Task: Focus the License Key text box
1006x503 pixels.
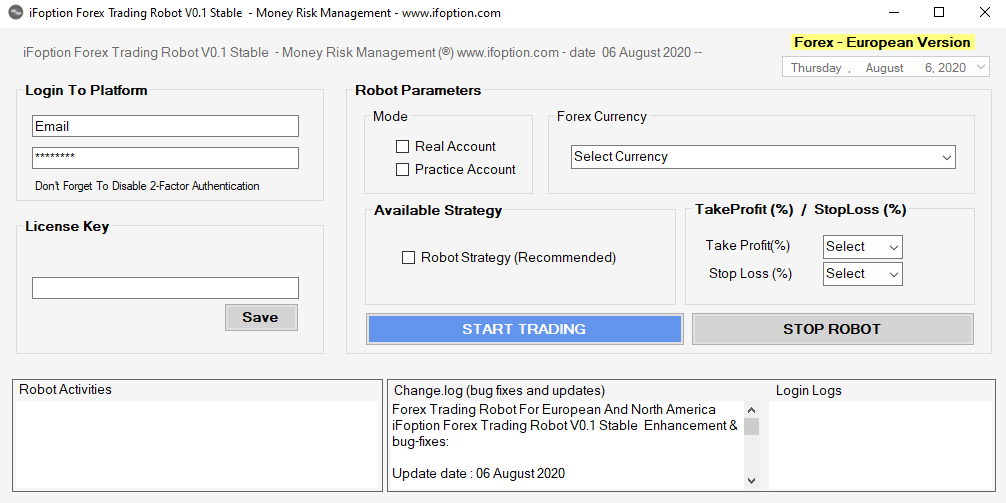Action: point(165,288)
